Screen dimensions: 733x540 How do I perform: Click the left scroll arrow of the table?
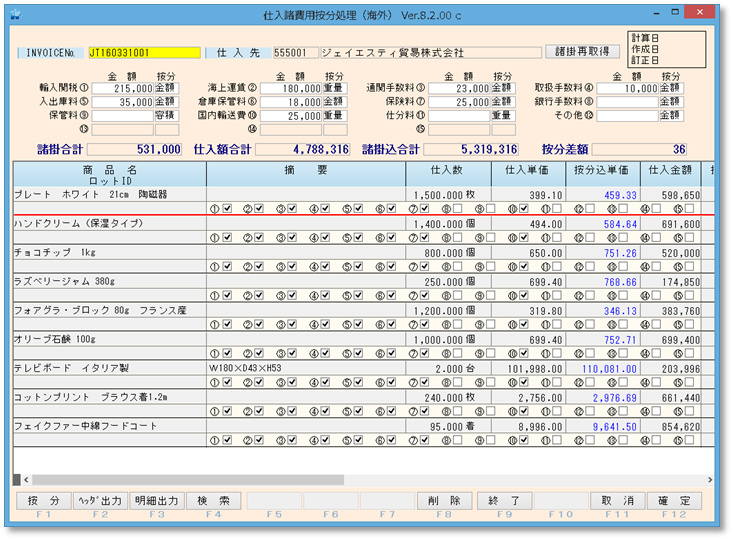pyautogui.click(x=26, y=480)
